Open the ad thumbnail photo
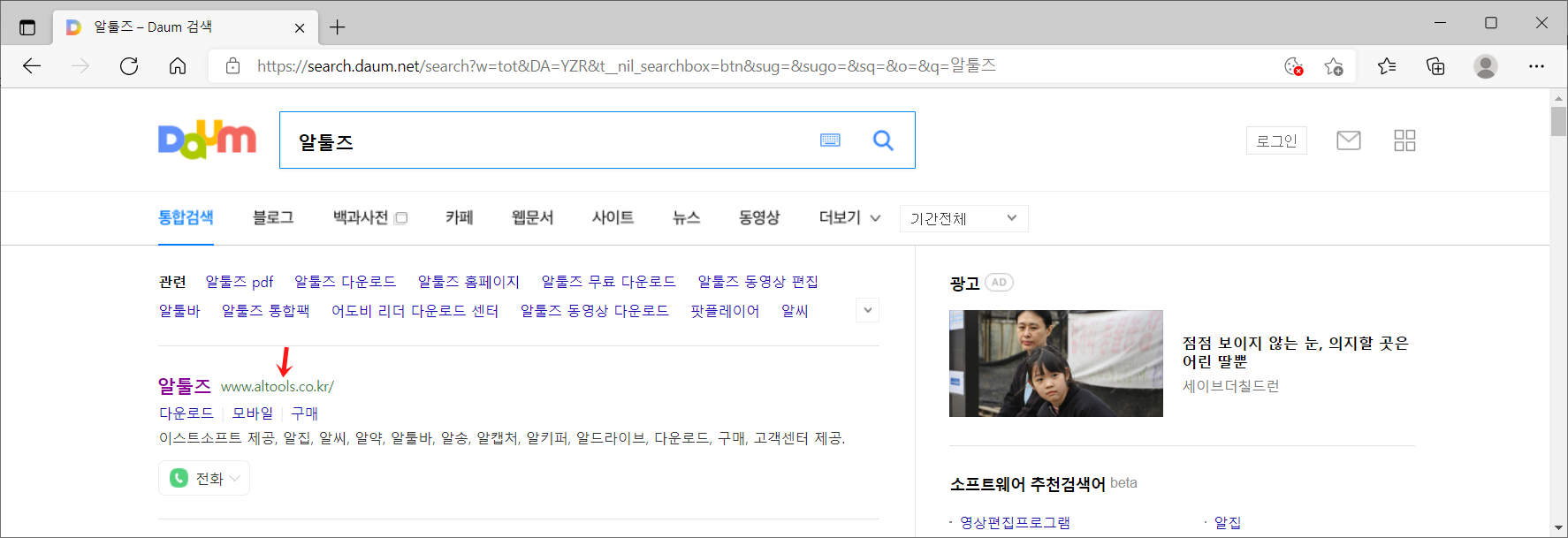This screenshot has width=1568, height=538. 1056,363
